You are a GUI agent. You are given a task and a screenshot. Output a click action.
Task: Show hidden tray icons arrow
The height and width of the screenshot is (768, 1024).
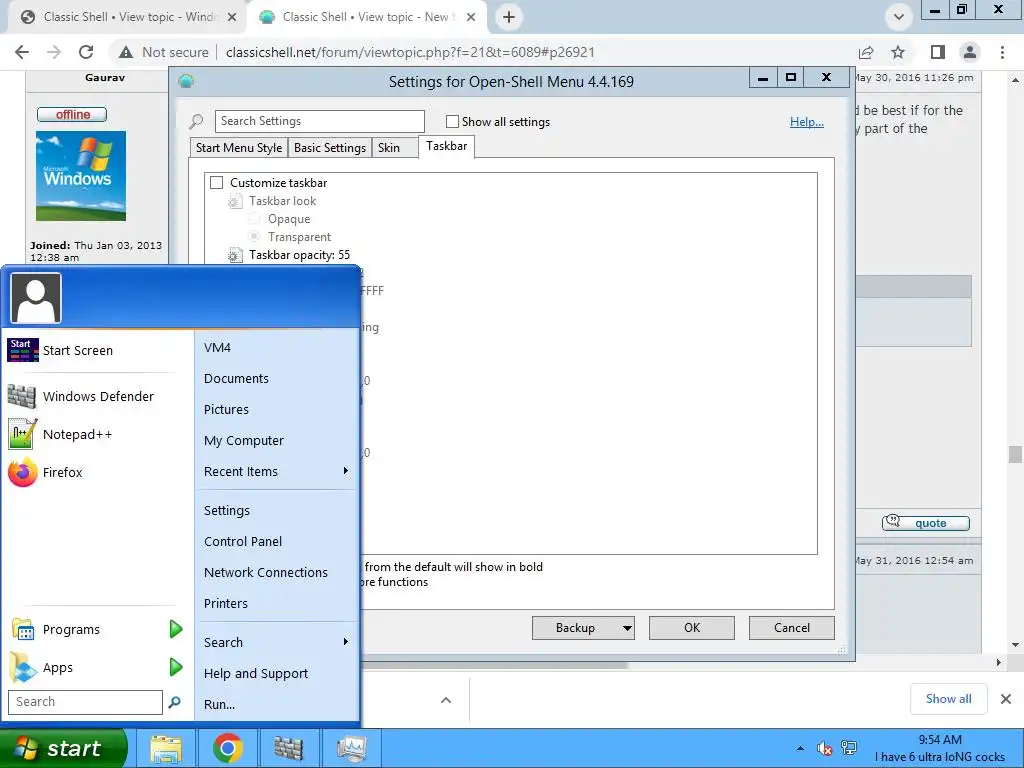(x=800, y=748)
